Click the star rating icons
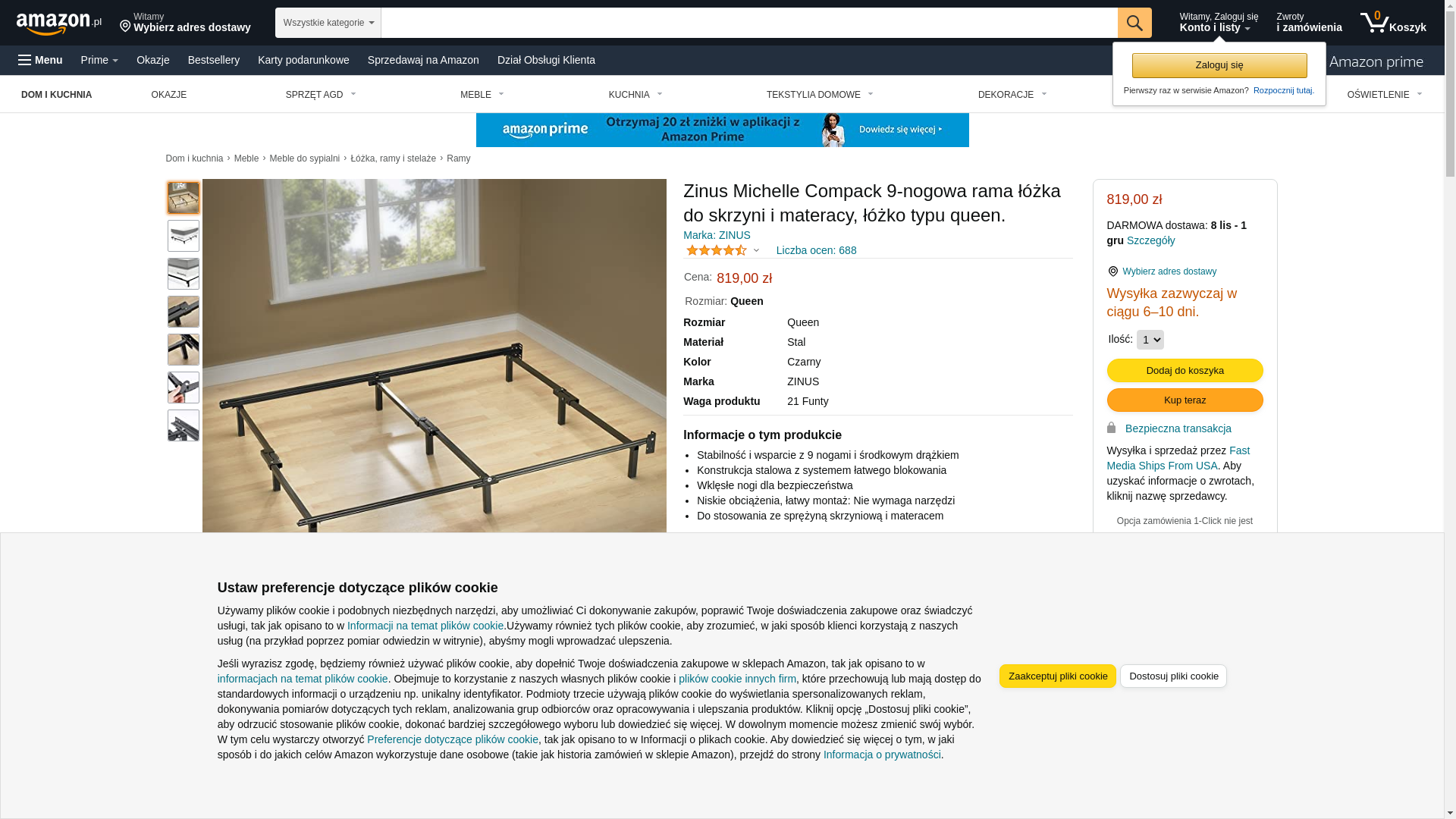 click(x=717, y=250)
